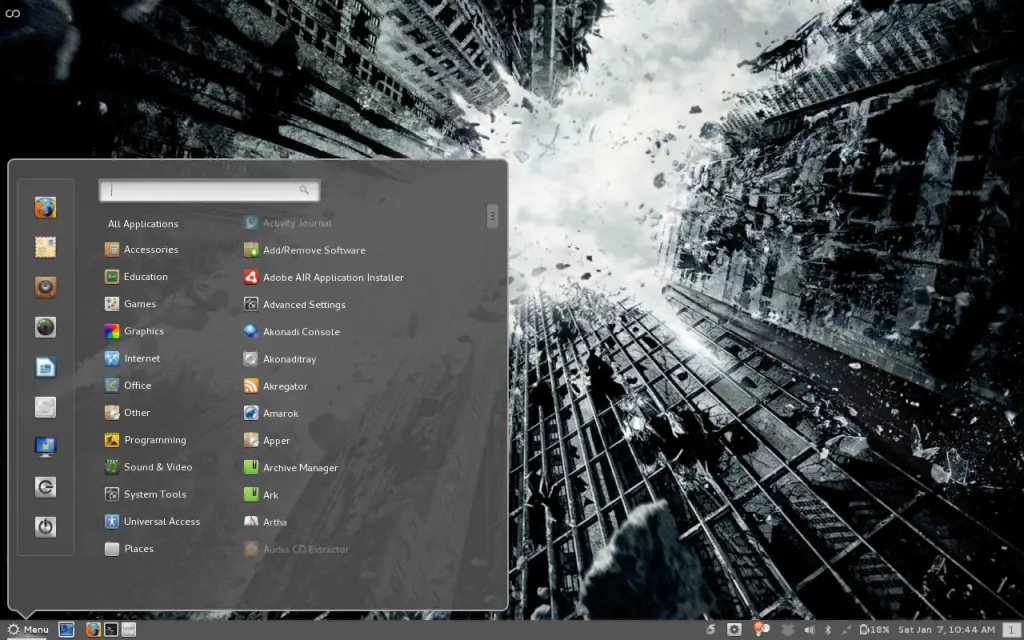Click the magnifier icon in search box
This screenshot has width=1024, height=640.
coord(304,190)
